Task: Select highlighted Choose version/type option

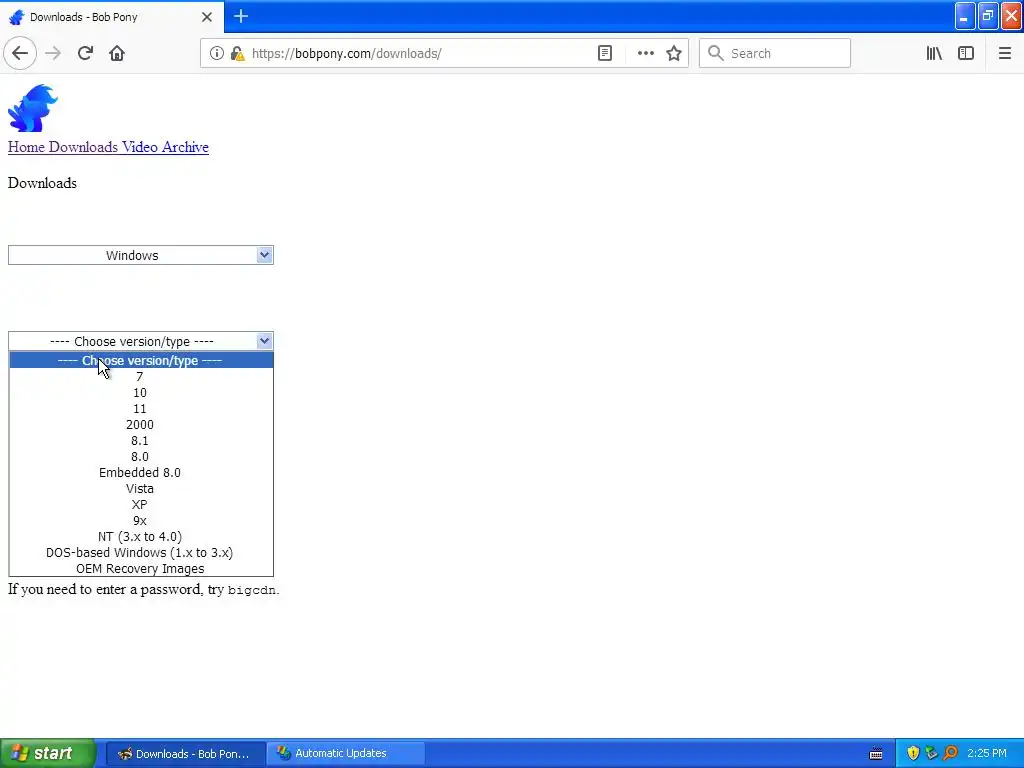Action: (140, 360)
